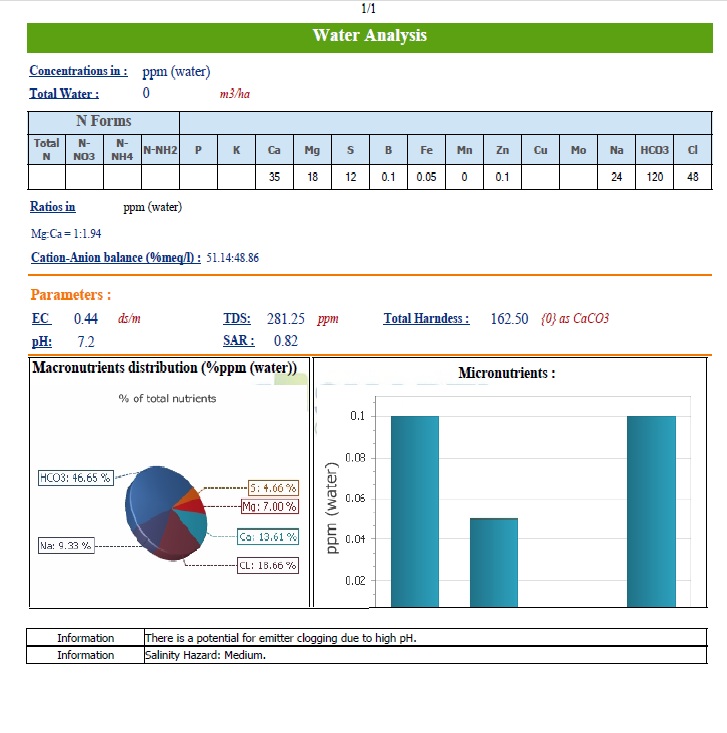Open the 'Concentrations in :' link
Viewport: 727px width, 733px height.
point(78,71)
